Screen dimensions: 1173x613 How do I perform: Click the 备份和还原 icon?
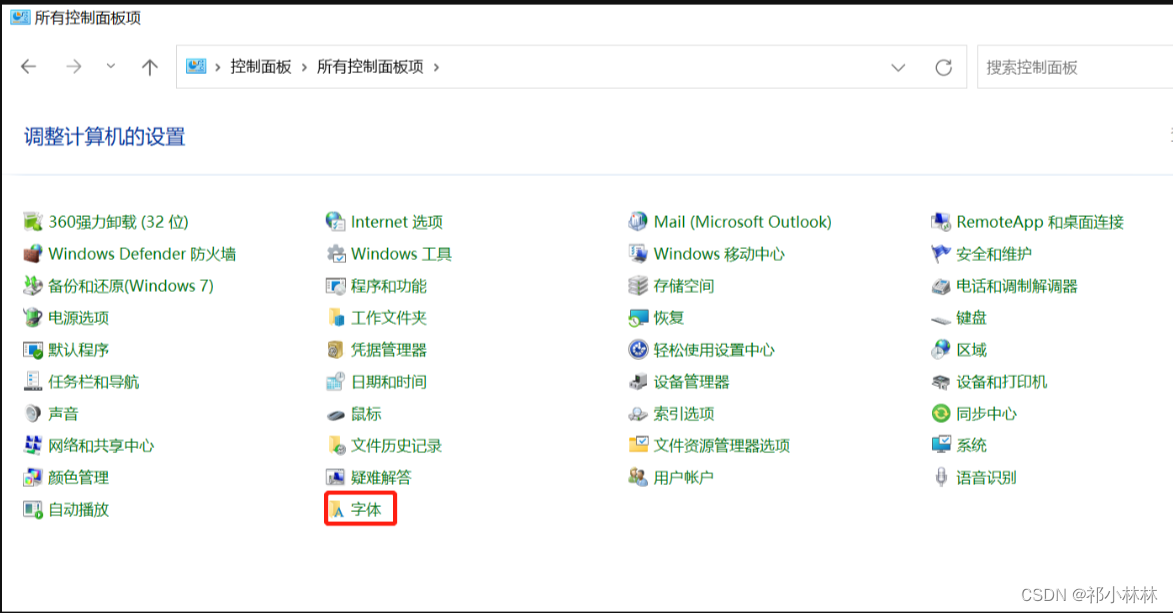32,286
